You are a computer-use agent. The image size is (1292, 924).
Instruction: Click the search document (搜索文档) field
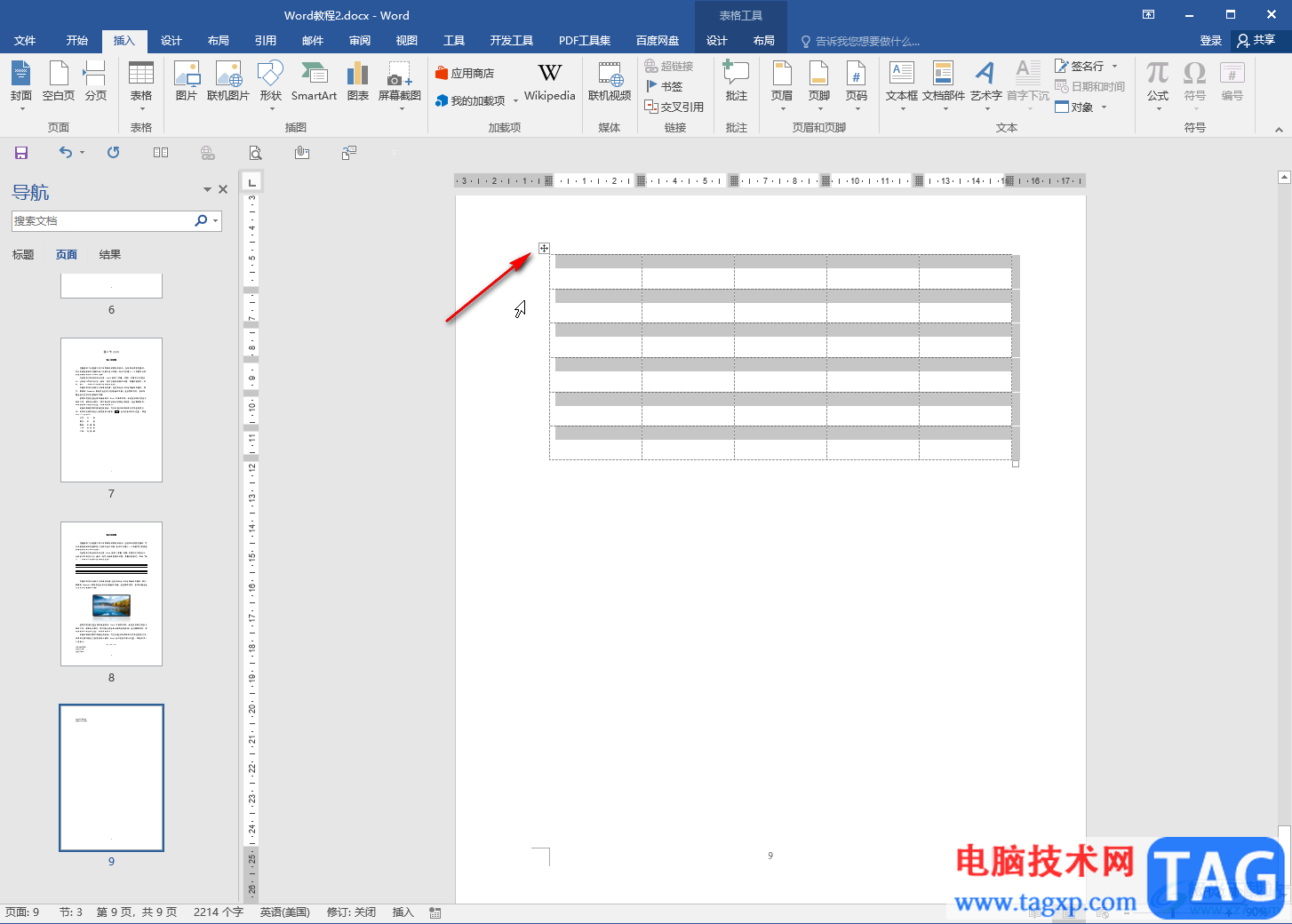tap(102, 221)
